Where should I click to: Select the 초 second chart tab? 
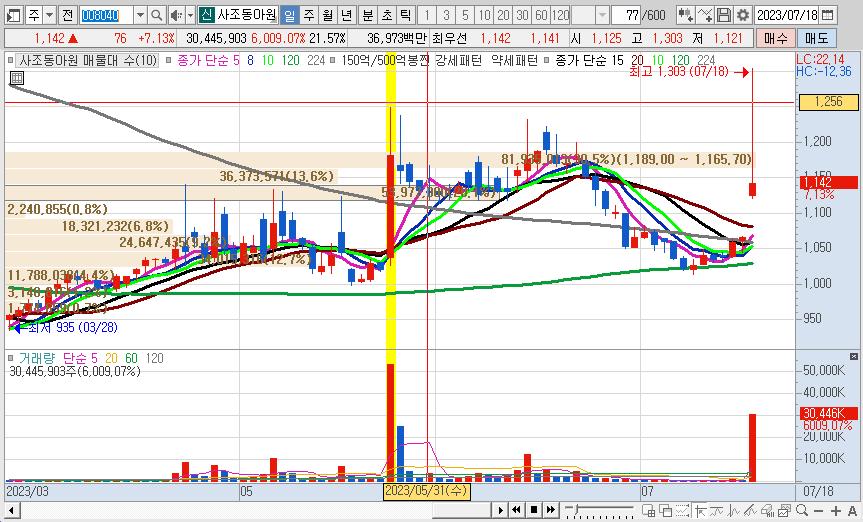tap(387, 15)
